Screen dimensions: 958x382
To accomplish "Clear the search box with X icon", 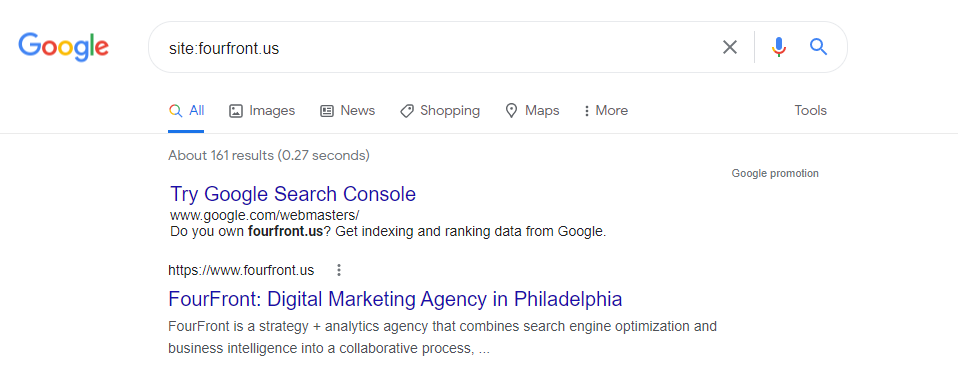I will click(729, 47).
